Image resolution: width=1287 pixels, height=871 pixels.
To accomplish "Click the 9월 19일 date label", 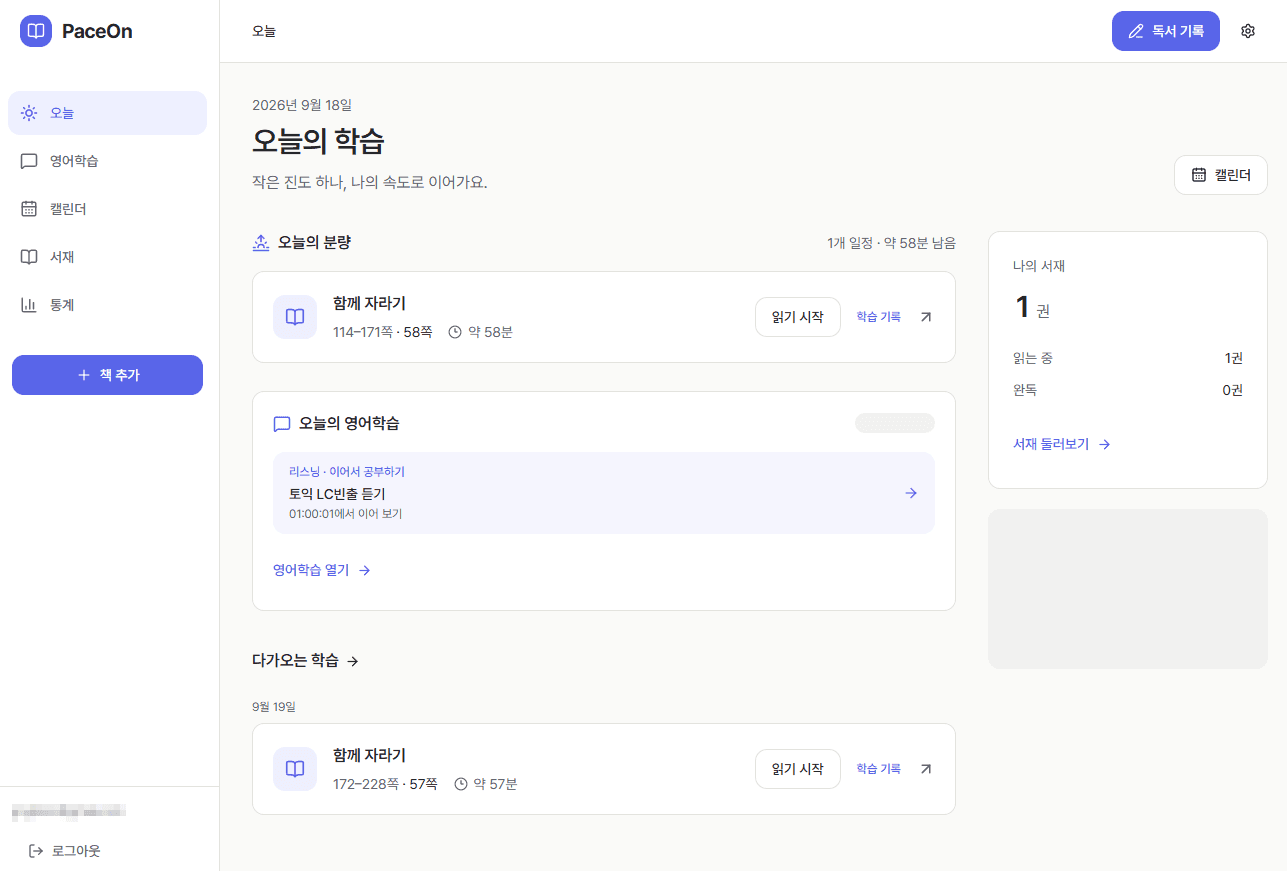I will pos(274,706).
